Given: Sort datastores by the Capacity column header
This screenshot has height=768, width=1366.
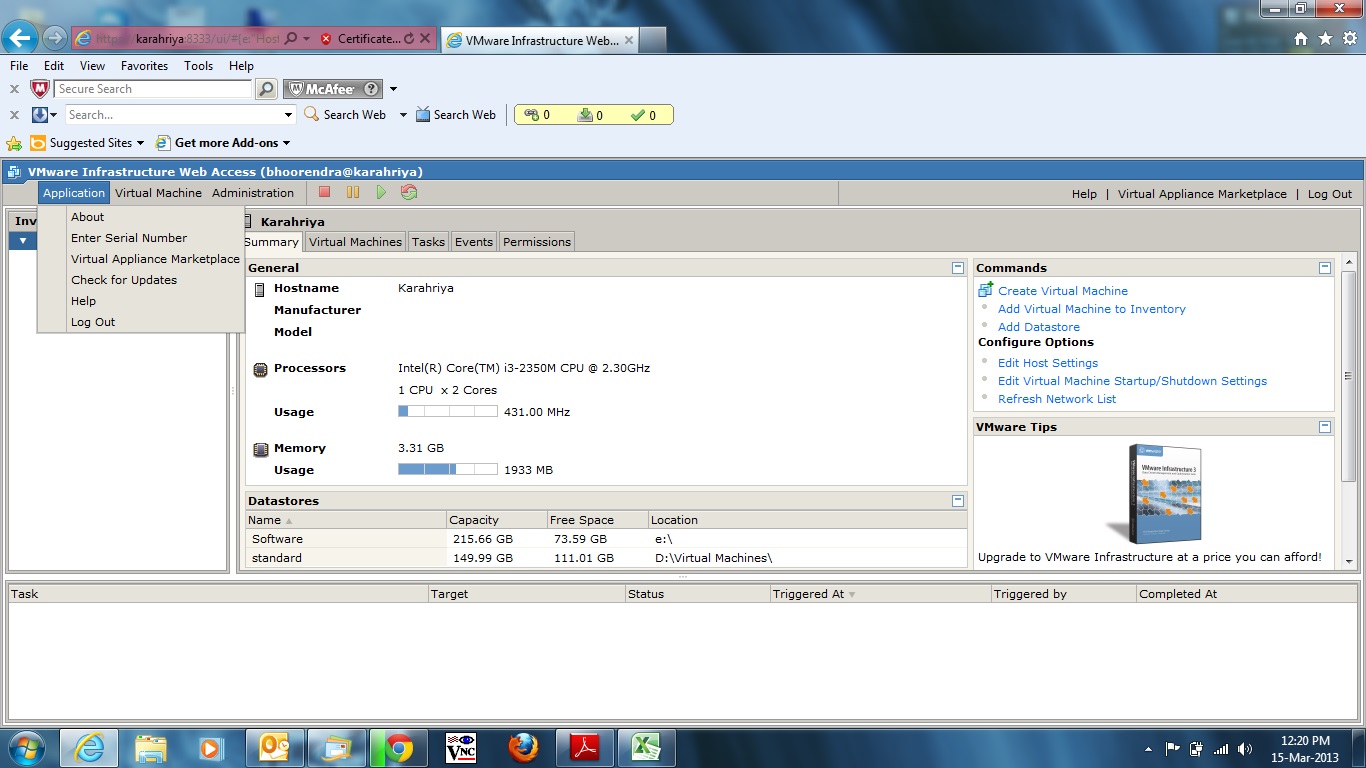Looking at the screenshot, I should point(496,520).
